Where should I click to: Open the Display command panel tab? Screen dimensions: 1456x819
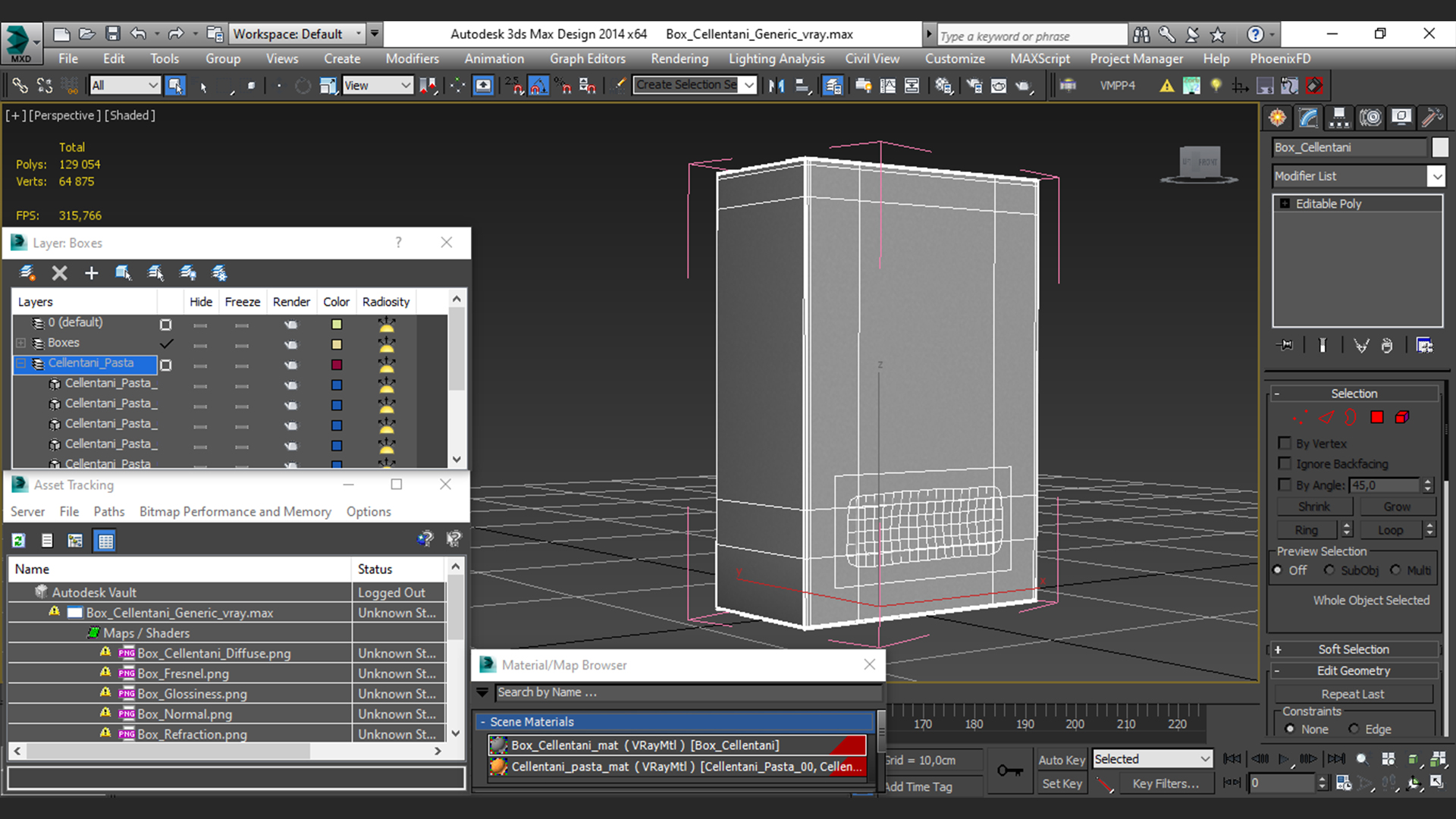(1401, 118)
